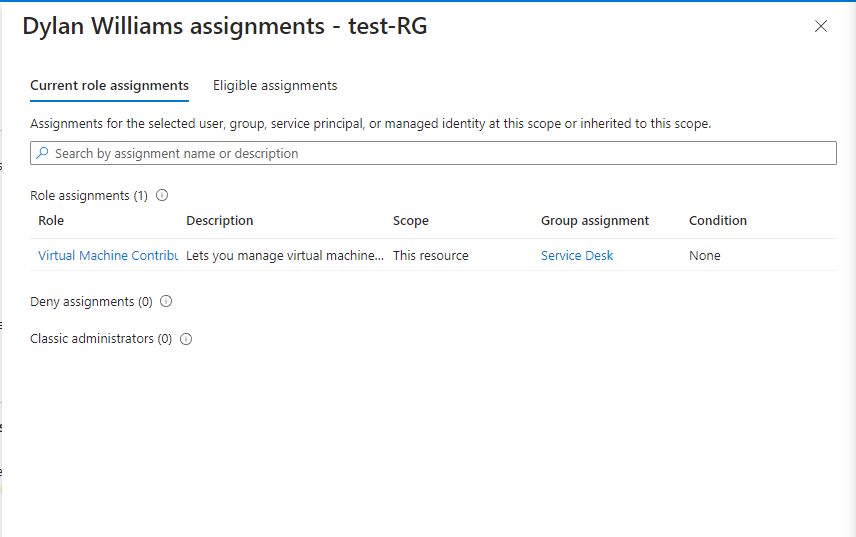Click the Scope column header

(x=411, y=221)
